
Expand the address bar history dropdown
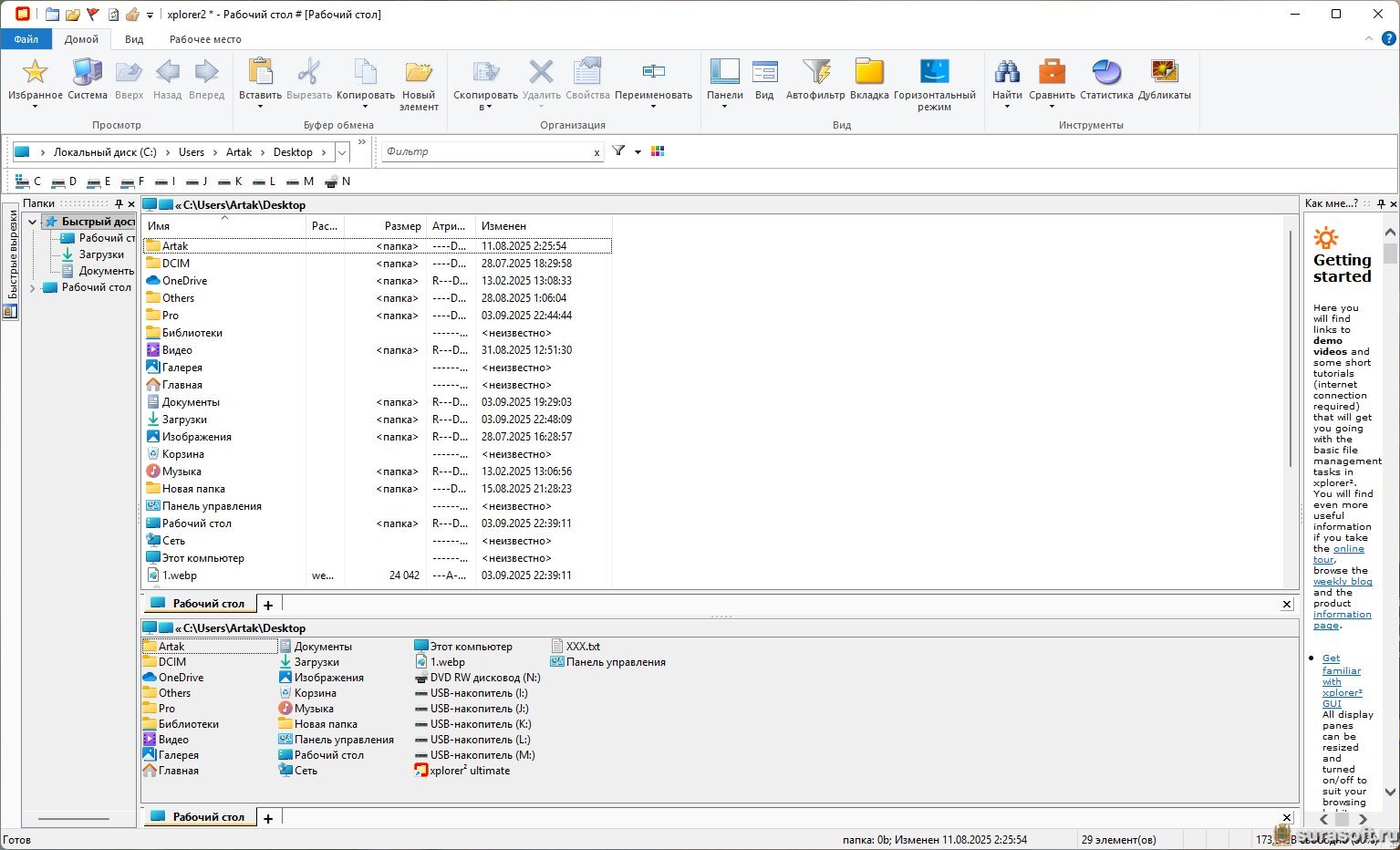pos(342,152)
